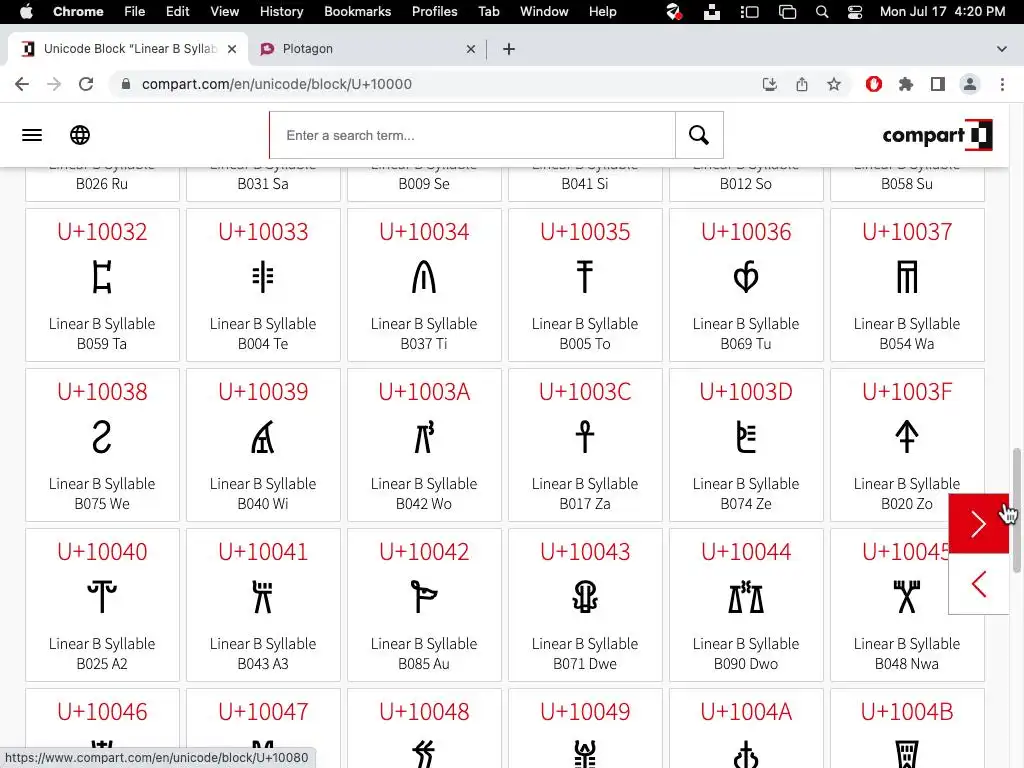Go back with the browser back arrow
The width and height of the screenshot is (1024, 768).
[22, 84]
